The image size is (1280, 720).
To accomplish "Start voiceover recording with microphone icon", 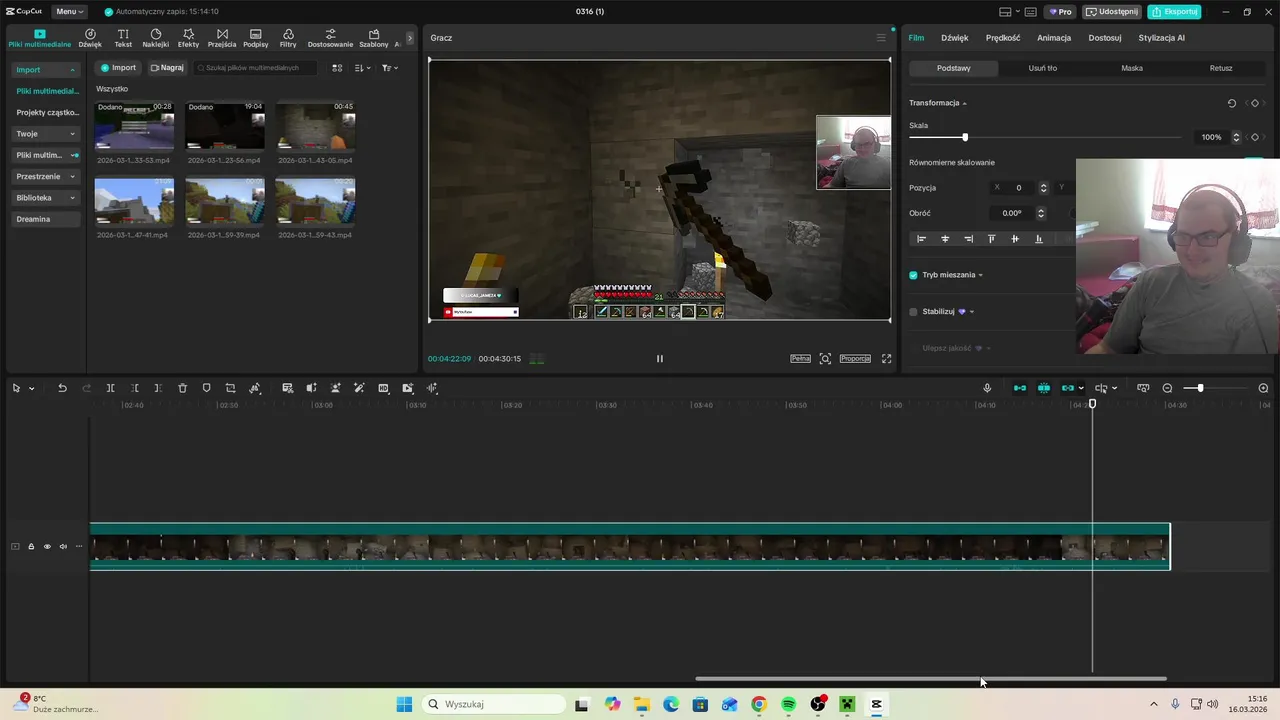I will click(987, 388).
